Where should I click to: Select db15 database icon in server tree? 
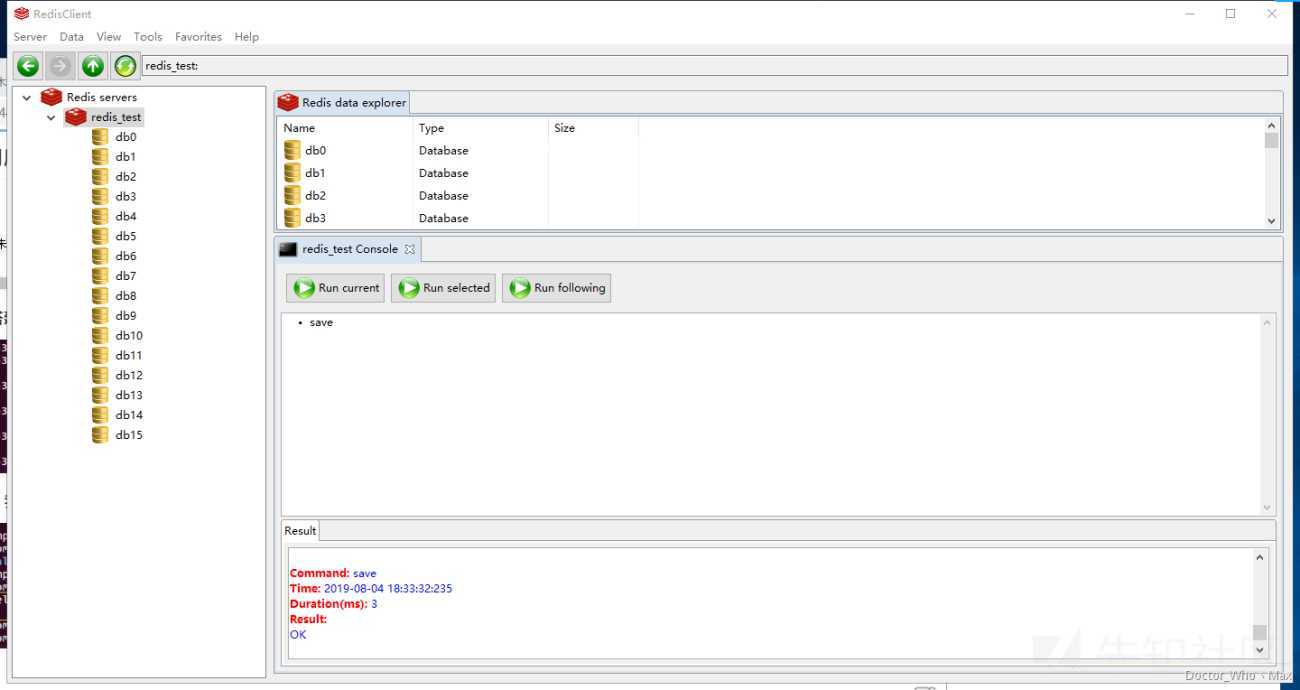100,435
